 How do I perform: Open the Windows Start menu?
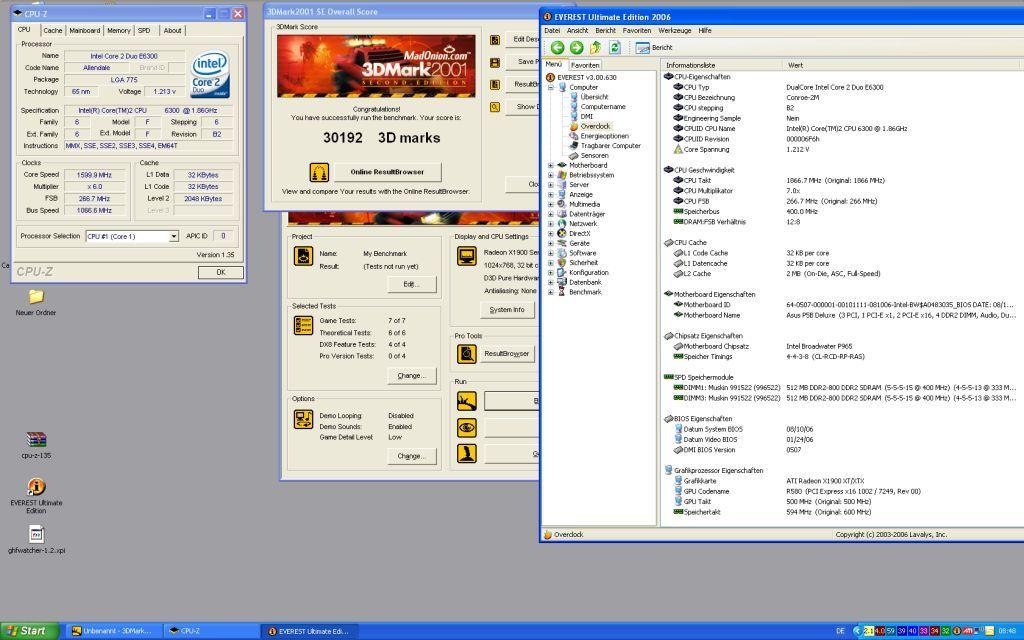[29, 631]
